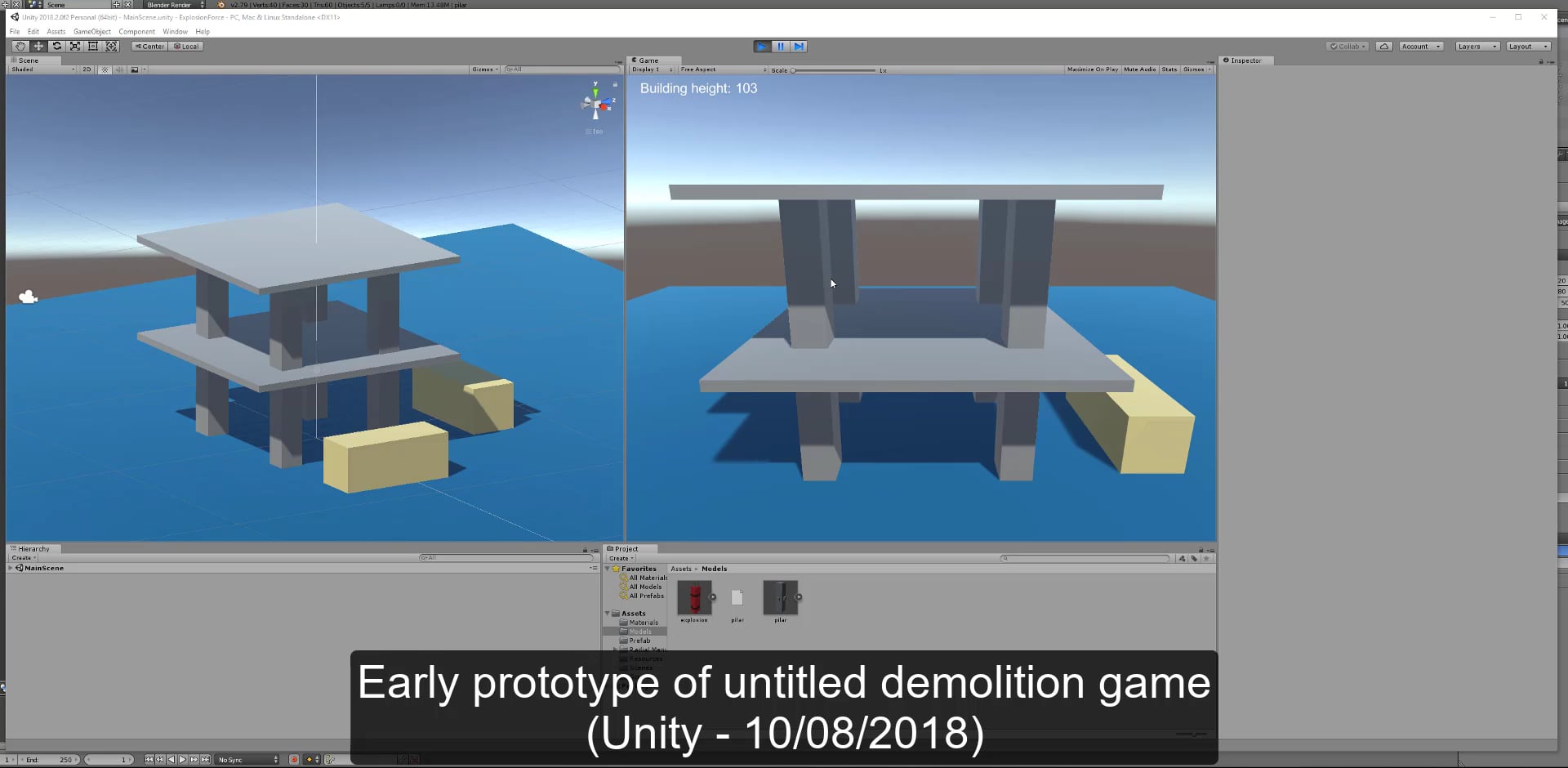
Task: Toggle Local handle rotation button
Action: point(186,47)
